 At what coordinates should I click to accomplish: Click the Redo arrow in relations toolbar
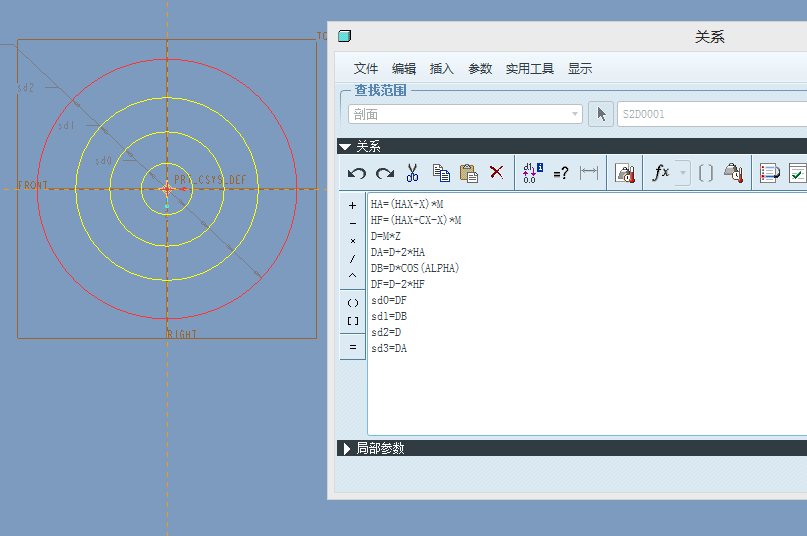pyautogui.click(x=384, y=173)
